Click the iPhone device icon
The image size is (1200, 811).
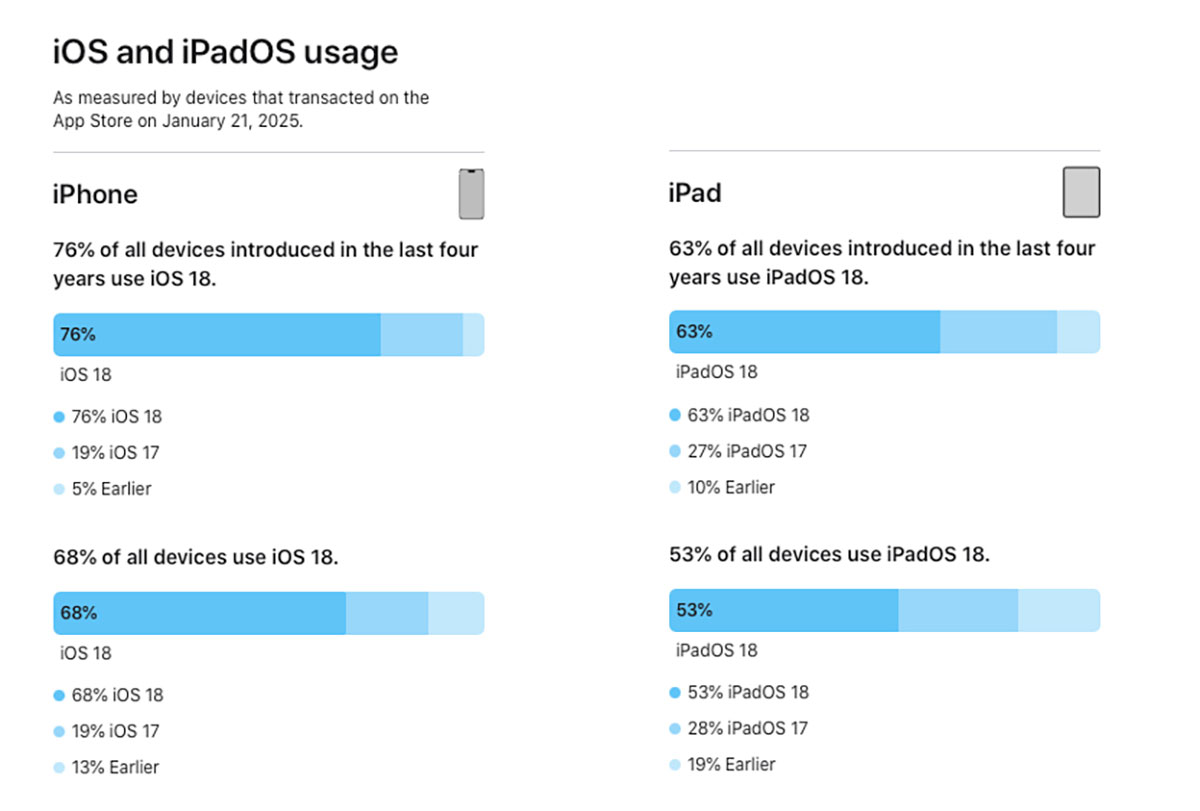pyautogui.click(x=471, y=194)
